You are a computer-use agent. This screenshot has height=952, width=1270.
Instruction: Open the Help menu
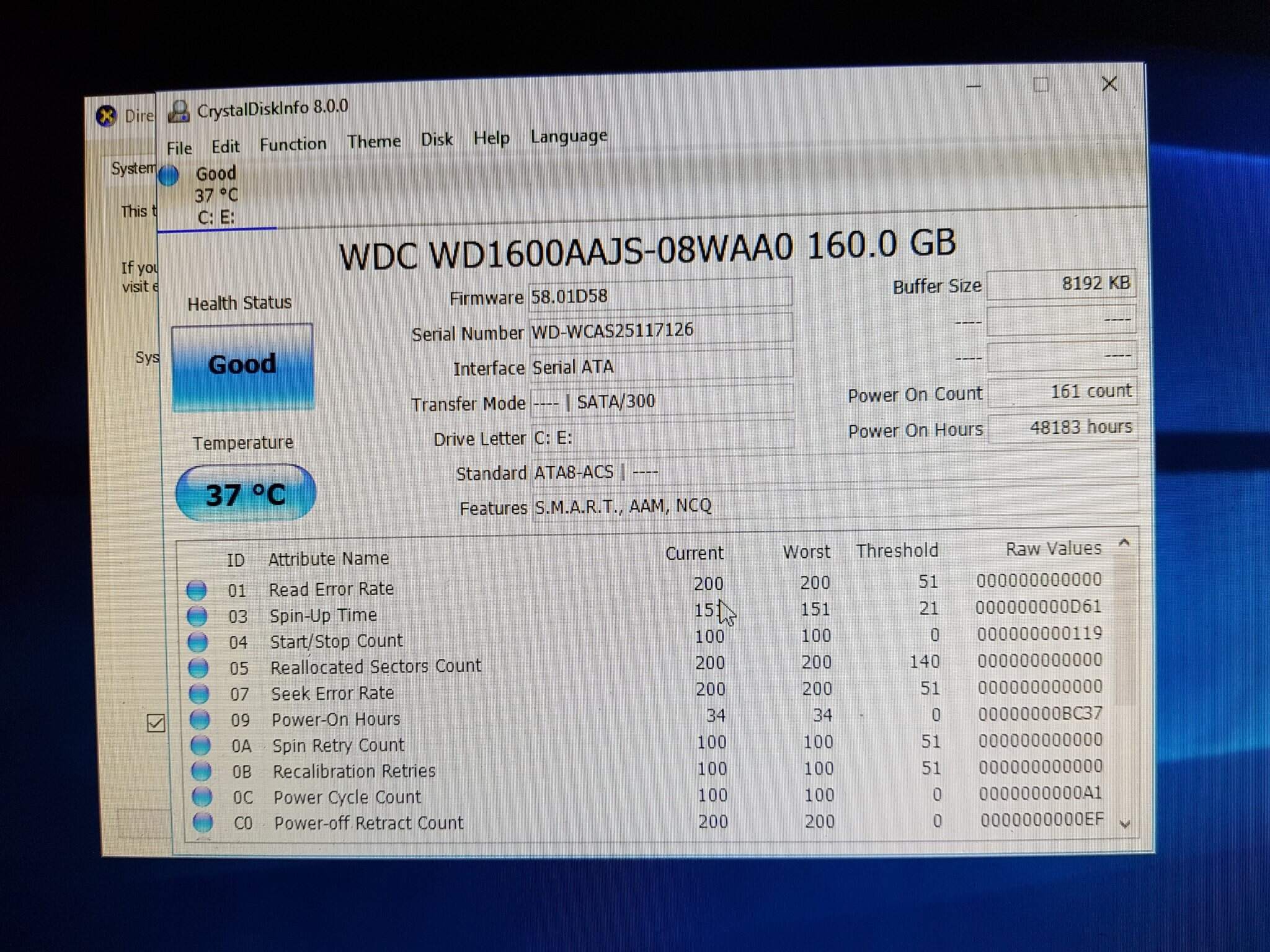491,138
